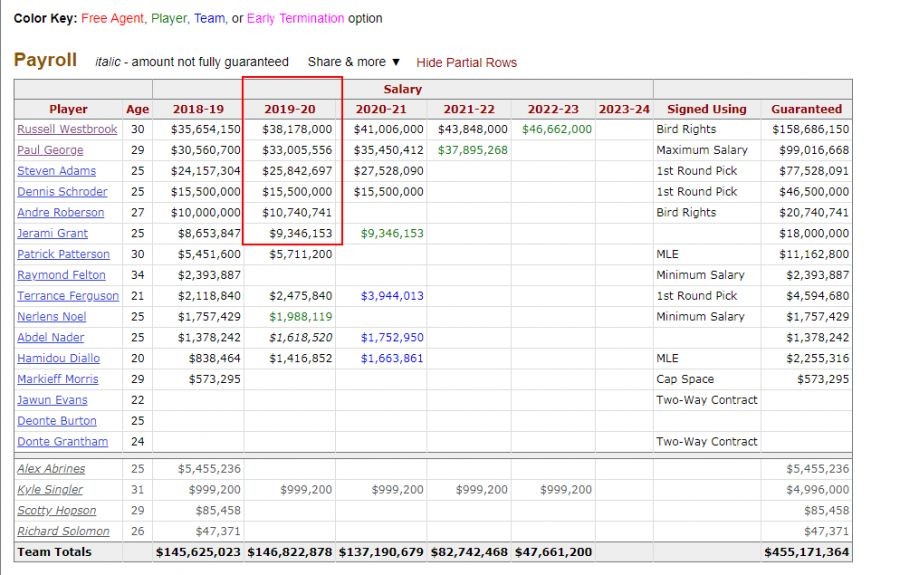Open the Markieff Morris link
Viewport: 900px width, 575px height.
tap(57, 379)
